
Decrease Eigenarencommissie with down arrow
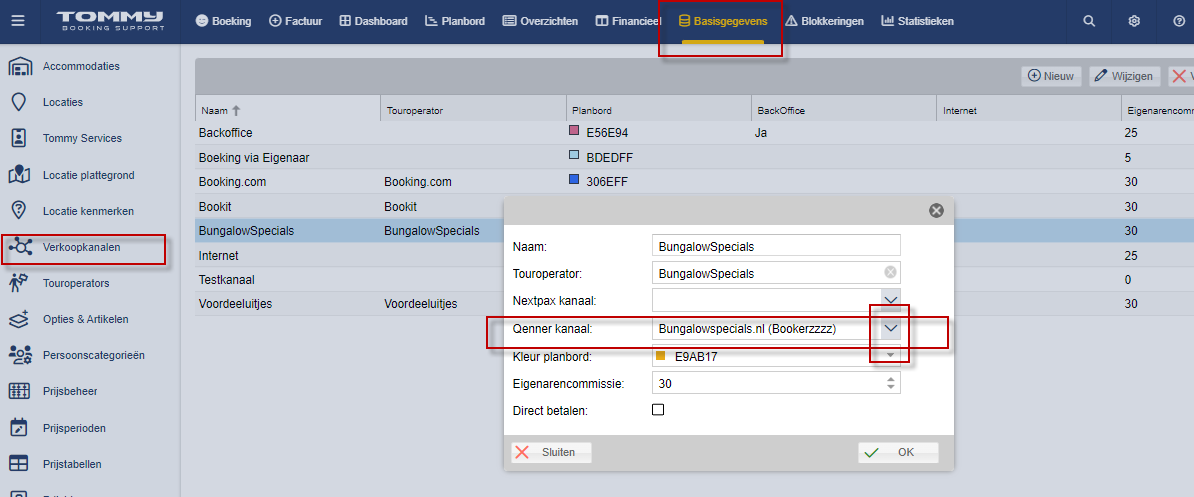891,387
